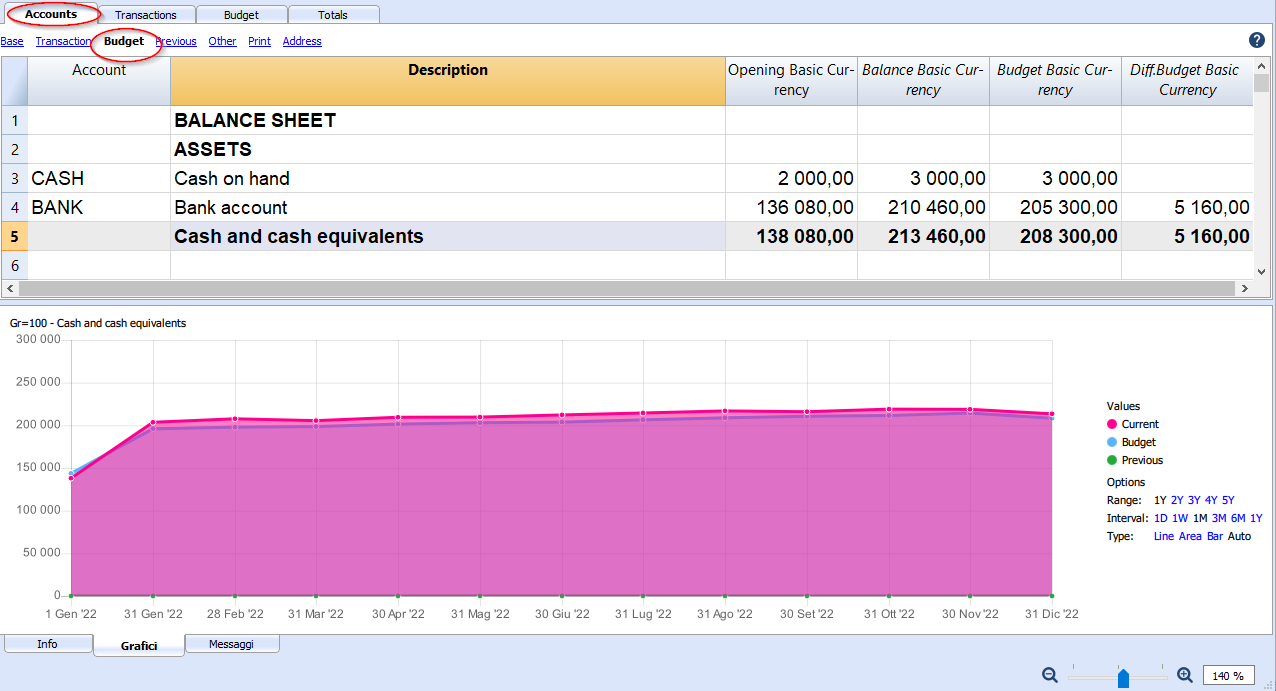Click the zoom in magnifier icon
Screen dimensions: 1276x691
point(1185,676)
